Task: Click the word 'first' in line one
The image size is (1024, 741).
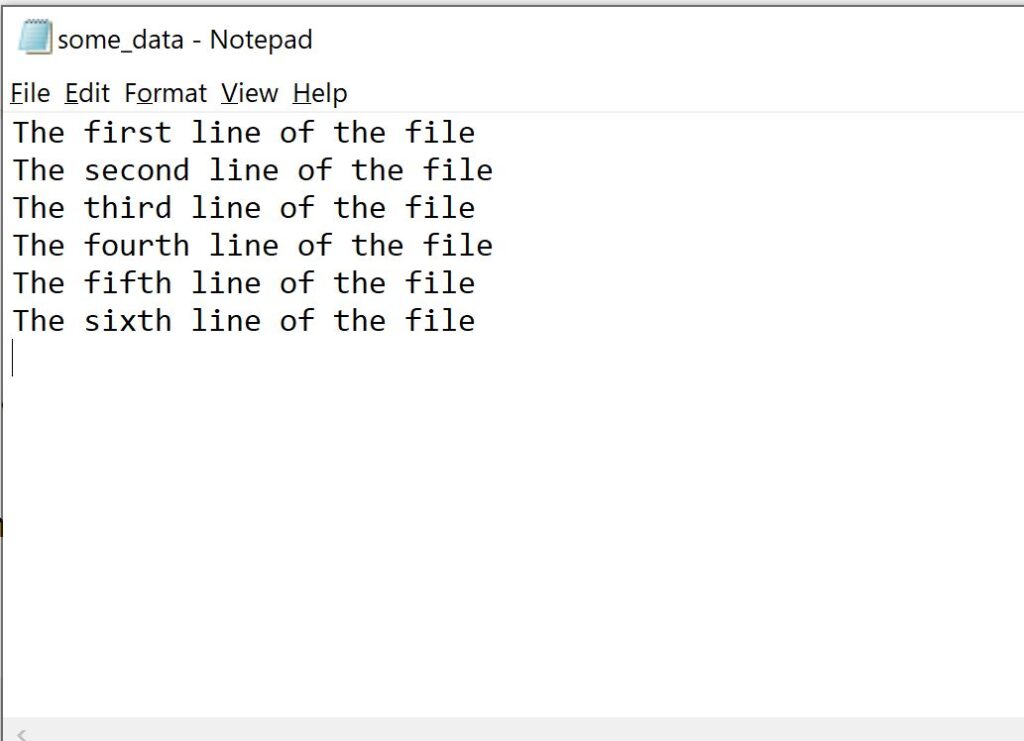Action: 126,132
